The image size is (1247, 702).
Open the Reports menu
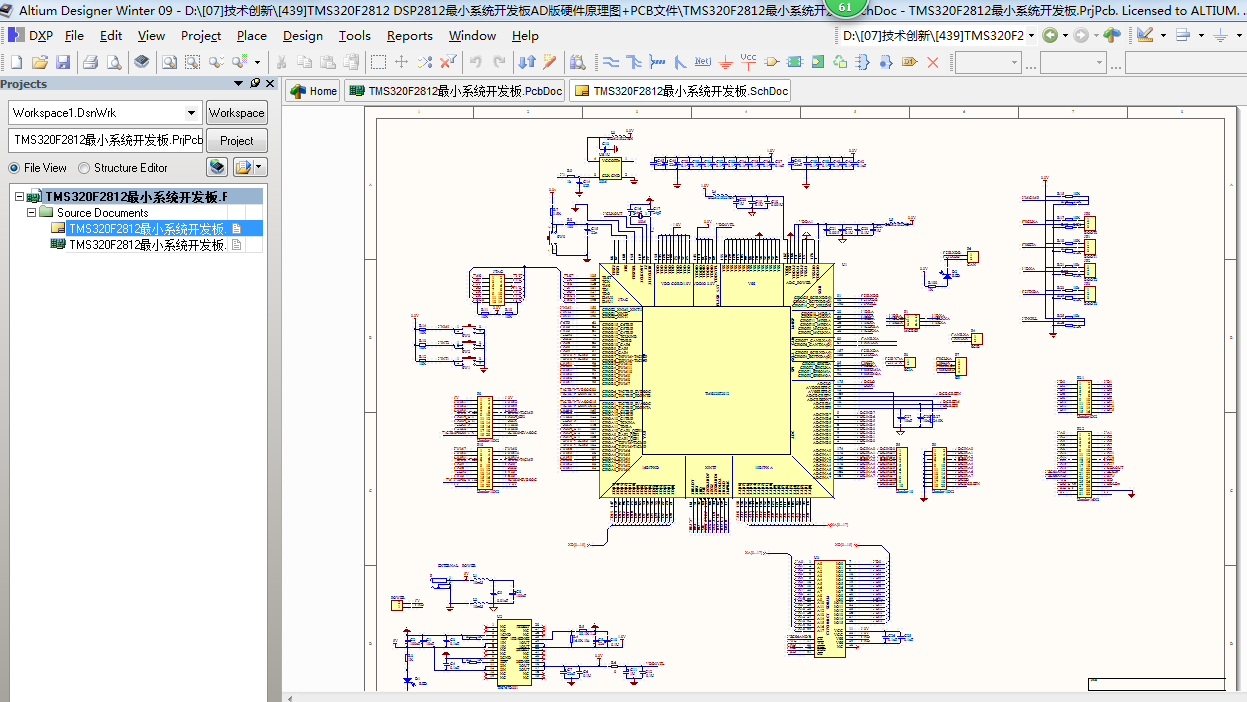point(410,35)
